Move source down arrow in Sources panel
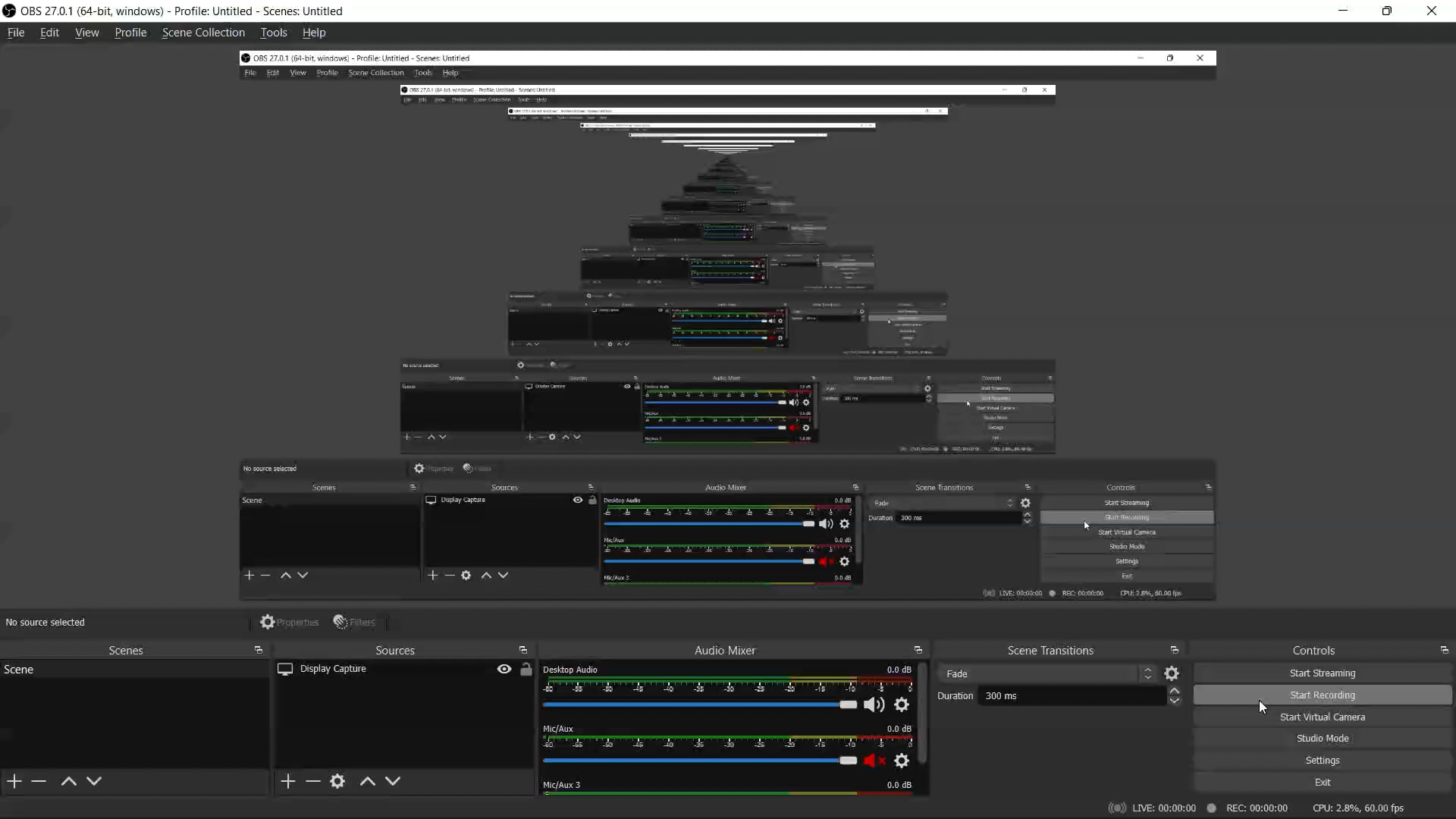Screen dimensions: 1456x819 [393, 781]
